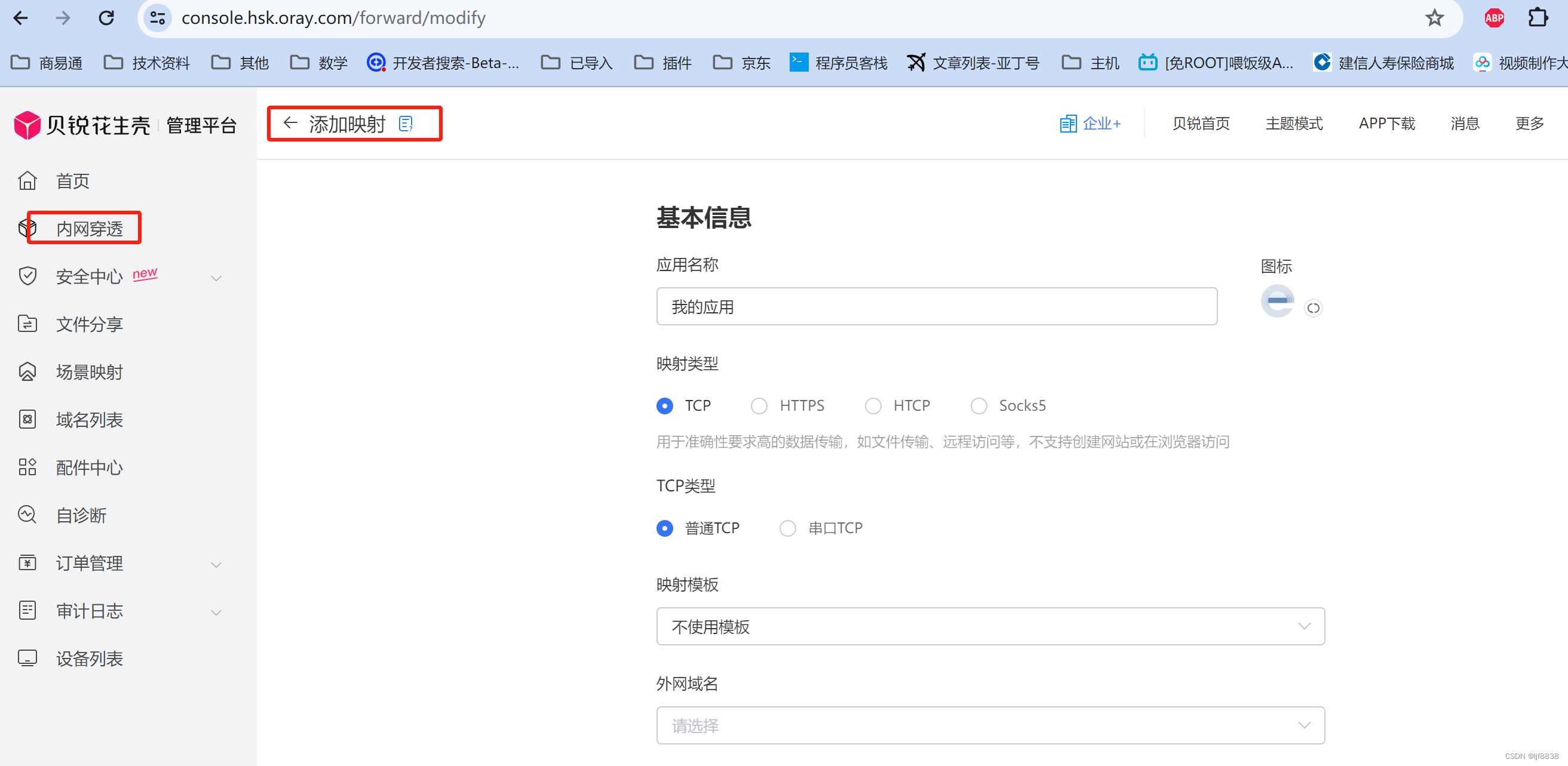Select 串口TCP radio option
Screen dimensions: 1568x766
787,528
